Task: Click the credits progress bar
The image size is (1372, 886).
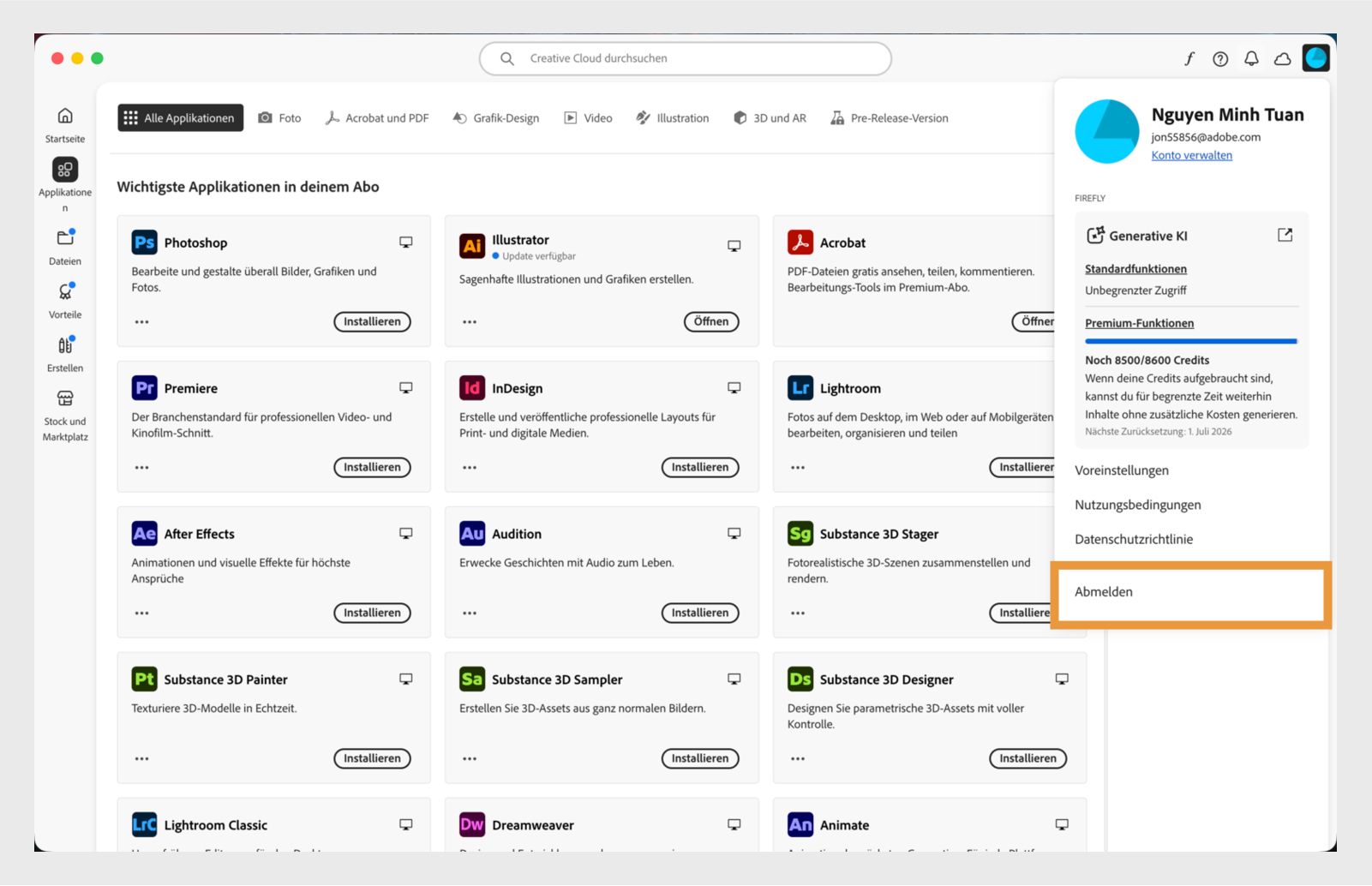Action: (x=1191, y=341)
